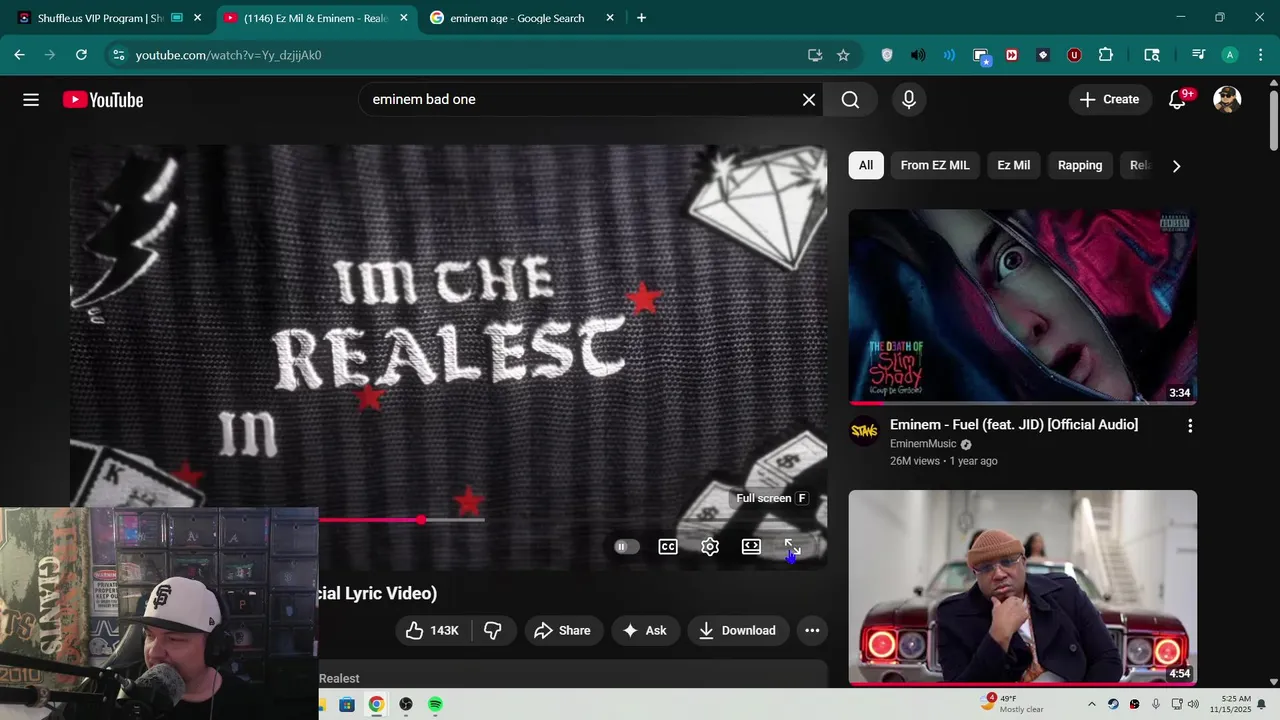Open more actions beside Download
Screen dimensions: 1280x720
(812, 631)
